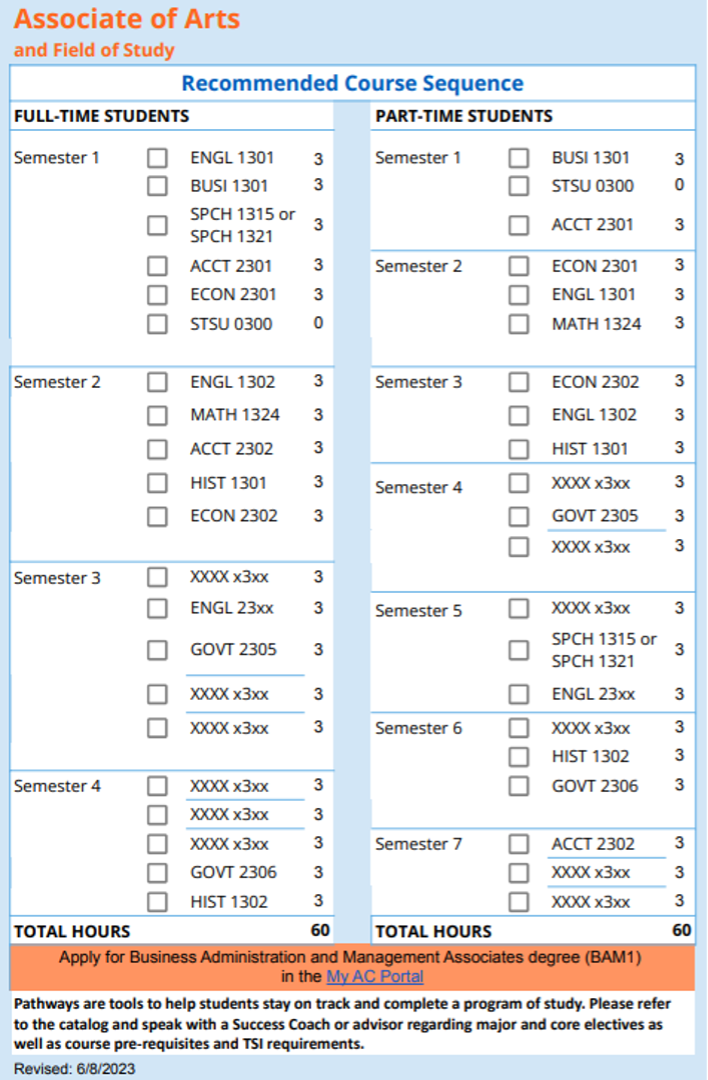The width and height of the screenshot is (708, 1080).
Task: Check GOVT 2306 in part-time Semester 6
Action: (x=518, y=786)
